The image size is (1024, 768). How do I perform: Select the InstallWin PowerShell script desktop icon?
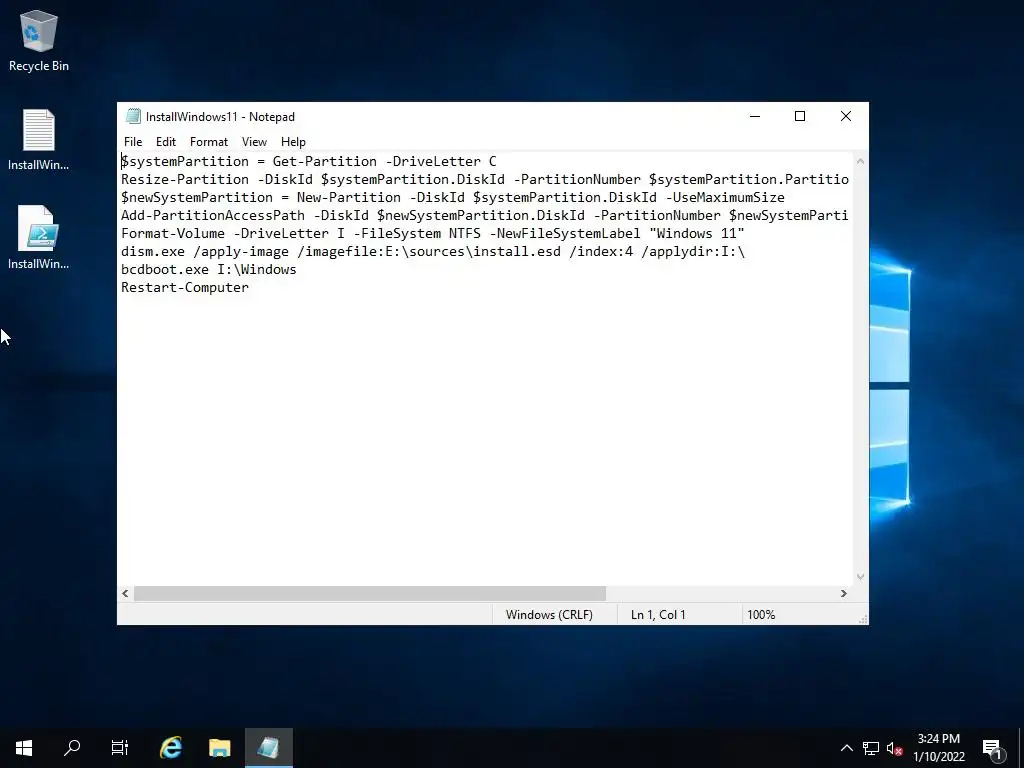coord(39,238)
